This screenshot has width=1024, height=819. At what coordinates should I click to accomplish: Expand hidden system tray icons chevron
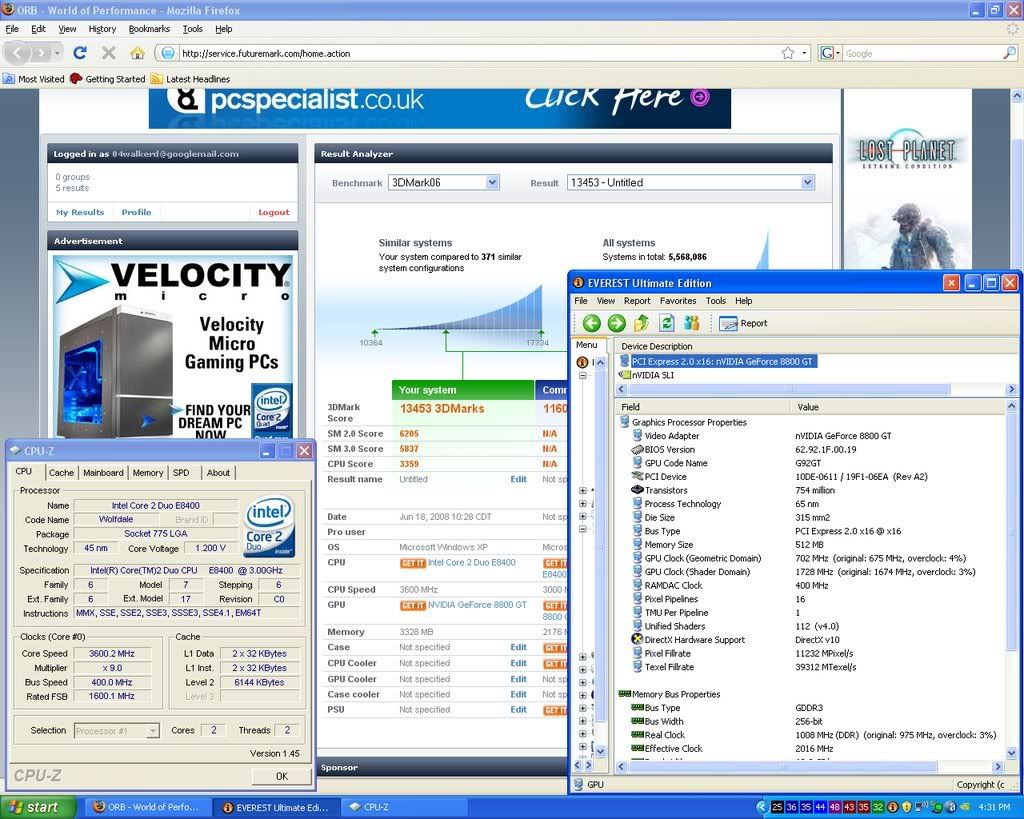[761, 807]
